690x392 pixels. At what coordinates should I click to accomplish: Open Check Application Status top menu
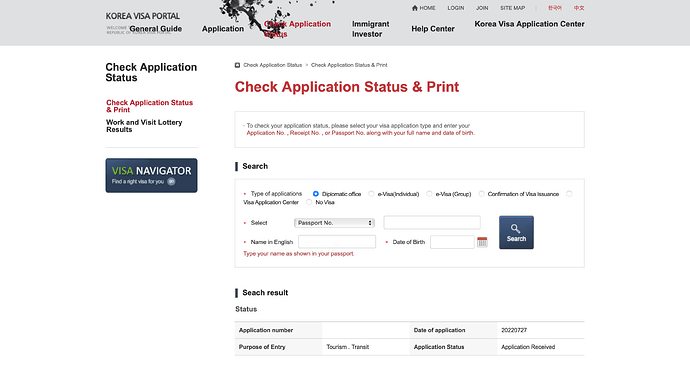click(x=297, y=29)
